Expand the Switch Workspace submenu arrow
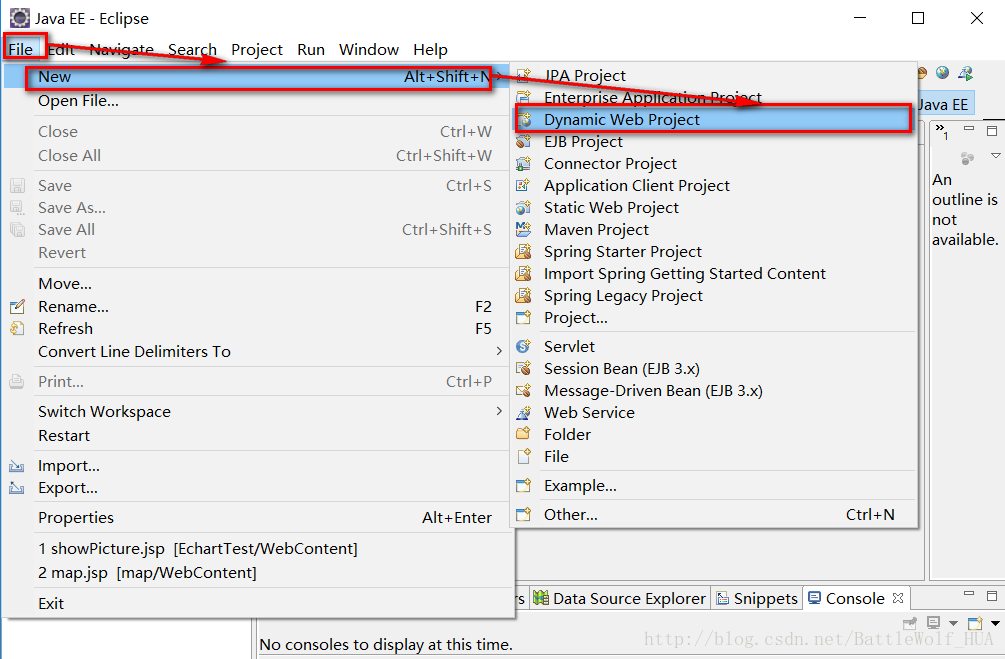1005x659 pixels. coord(499,411)
